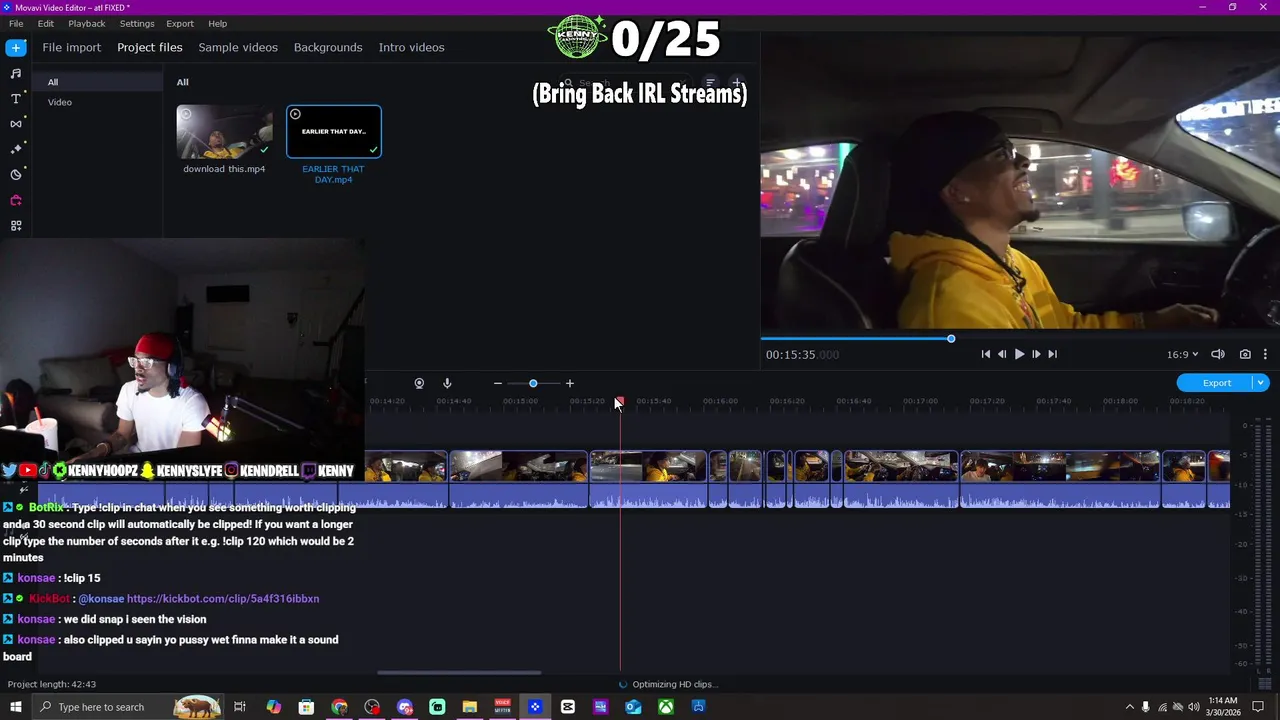Open File Explorer from the taskbar
1280x720 pixels.
(470, 707)
